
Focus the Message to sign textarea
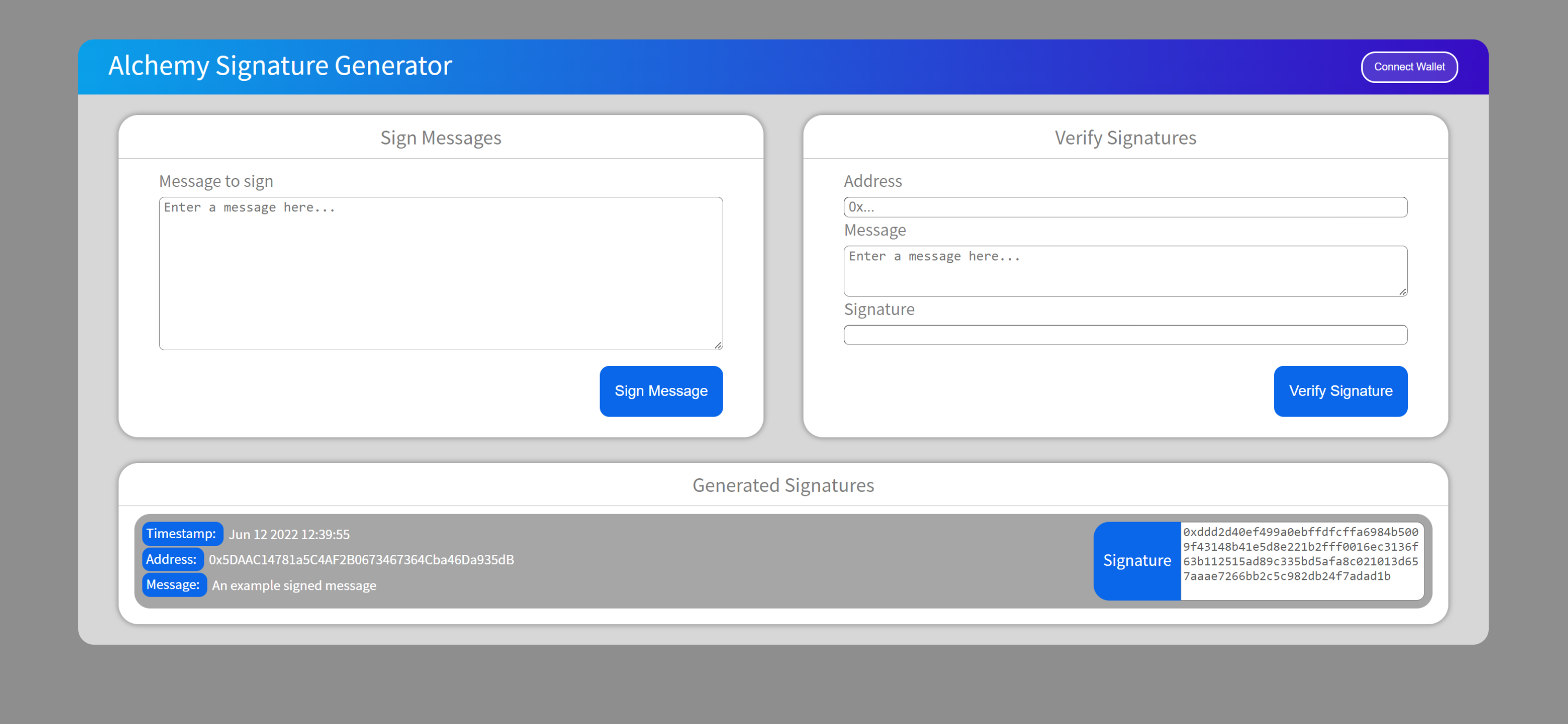point(440,273)
